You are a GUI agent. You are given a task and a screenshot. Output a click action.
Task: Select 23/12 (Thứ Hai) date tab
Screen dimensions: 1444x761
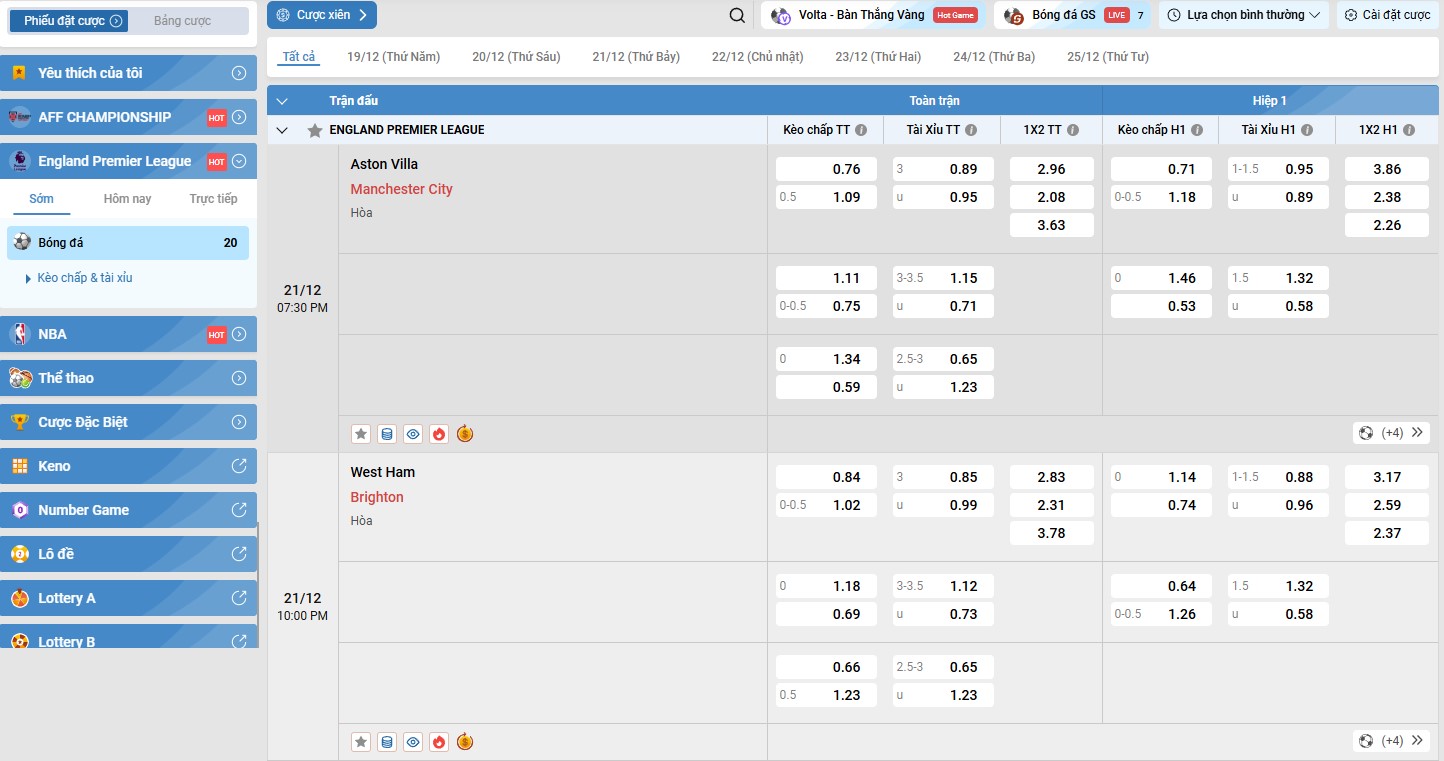tap(878, 57)
